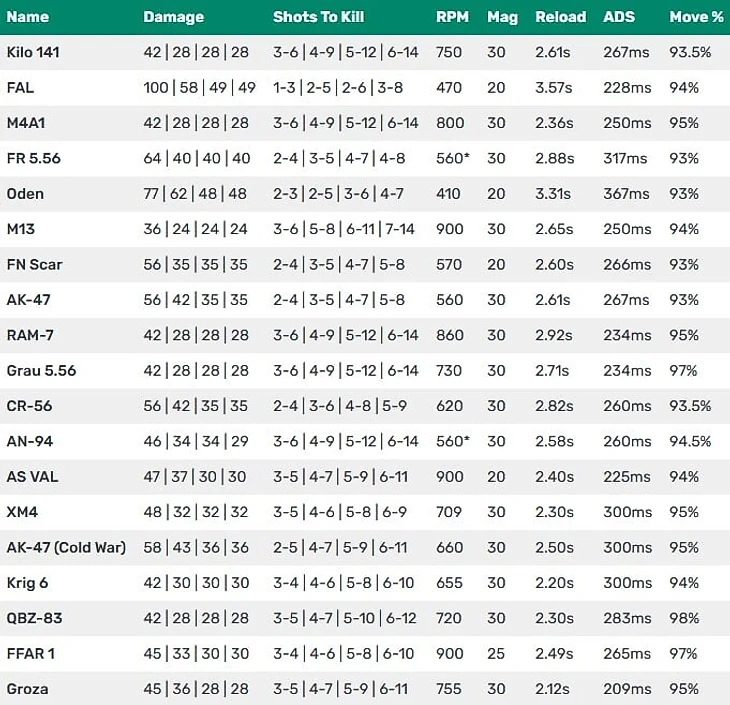Click the FAL weapon name
The height and width of the screenshot is (705, 730).
click(x=20, y=88)
